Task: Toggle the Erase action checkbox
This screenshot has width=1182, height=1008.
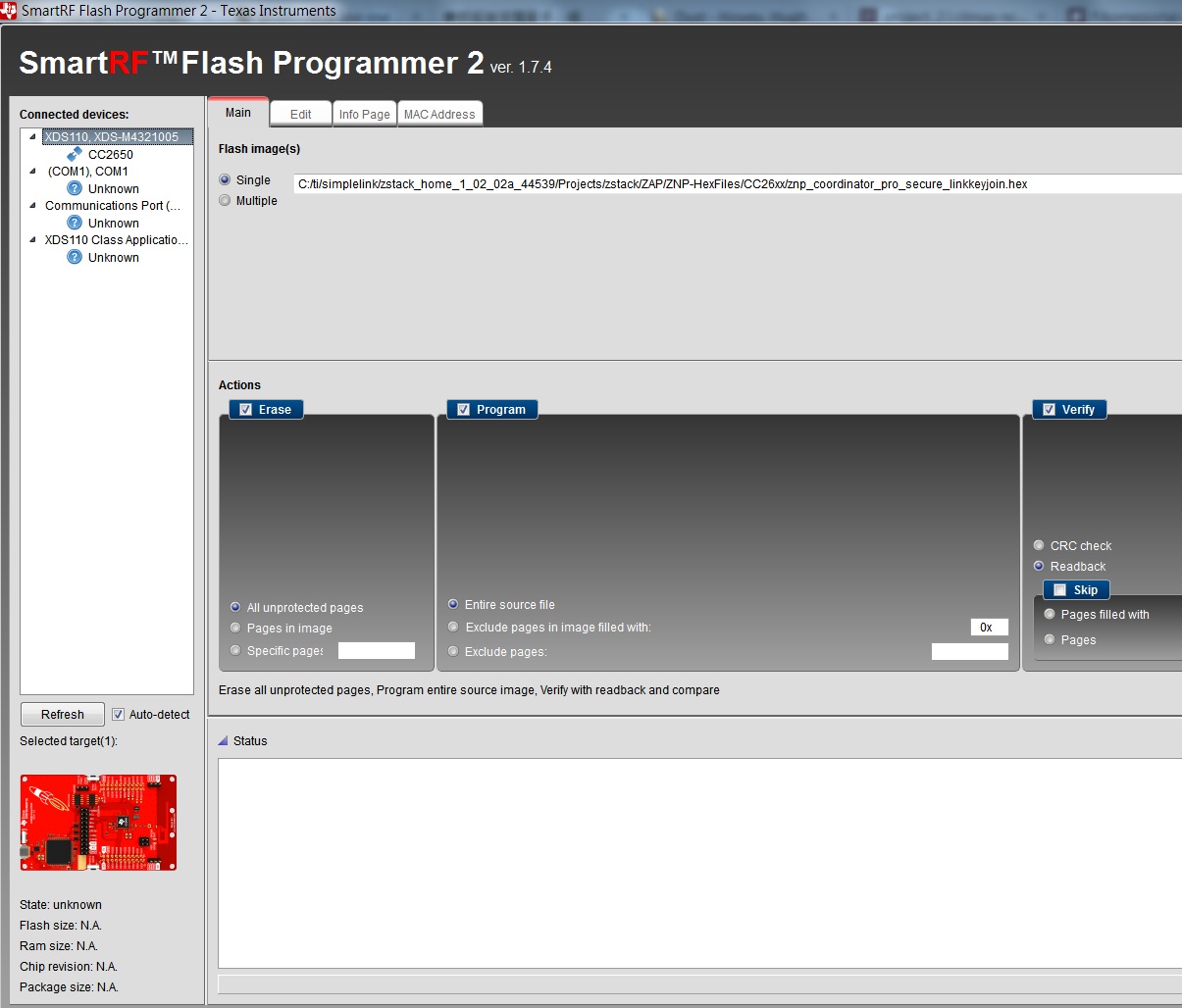Action: pyautogui.click(x=246, y=410)
